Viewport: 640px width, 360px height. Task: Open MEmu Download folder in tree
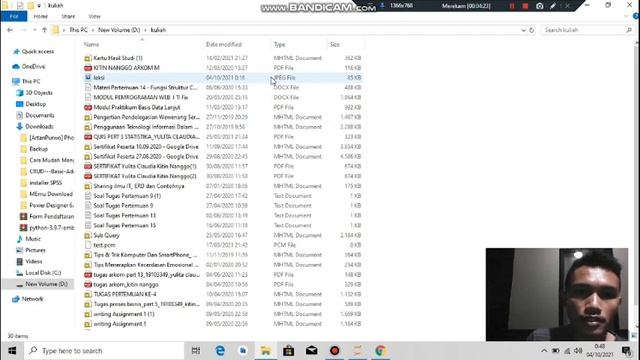point(51,194)
